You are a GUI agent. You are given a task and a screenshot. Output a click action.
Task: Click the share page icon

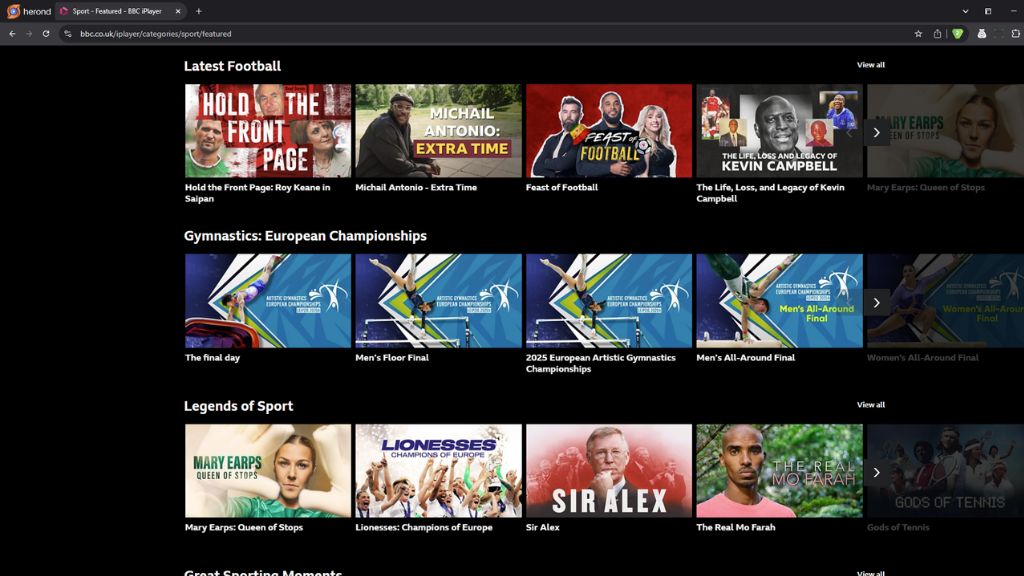click(937, 34)
